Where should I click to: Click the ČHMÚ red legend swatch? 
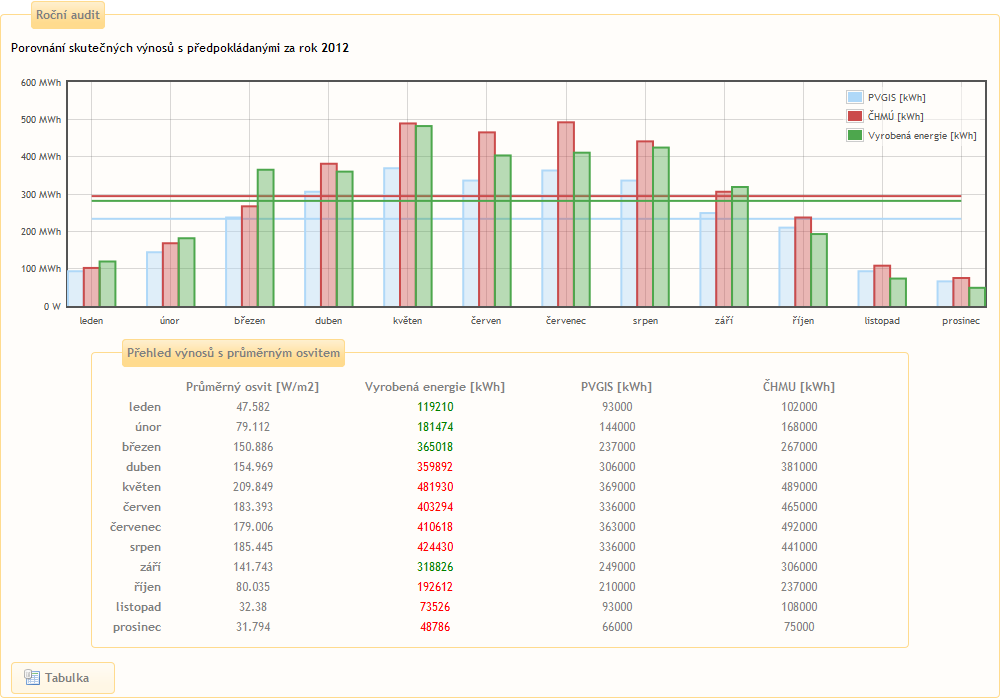click(x=854, y=117)
